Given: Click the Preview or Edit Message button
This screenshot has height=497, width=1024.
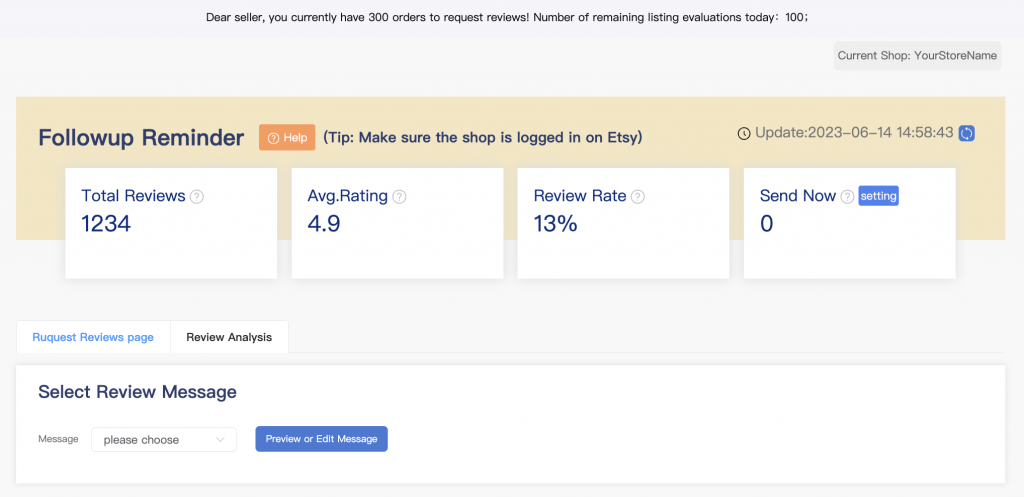Looking at the screenshot, I should point(321,439).
